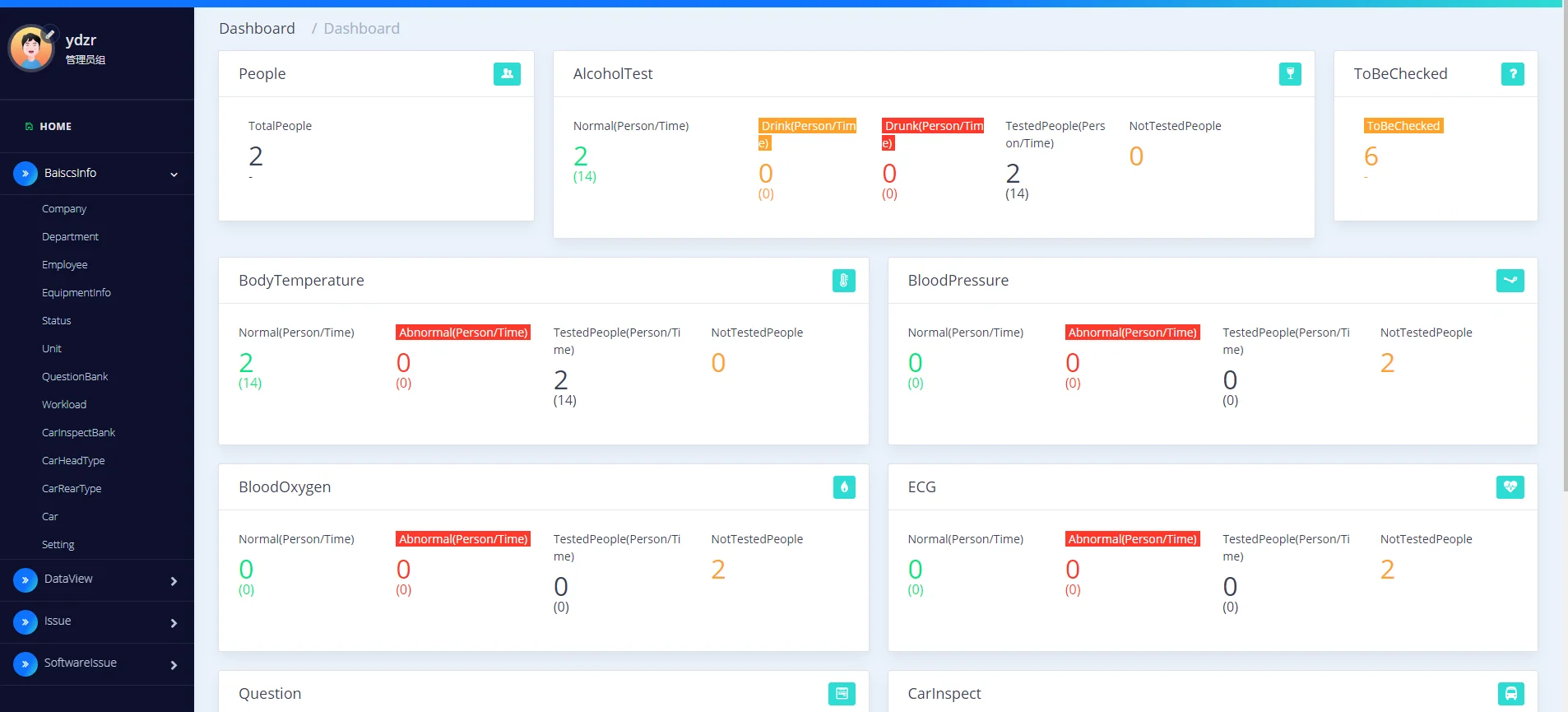Click the ECG heartbeat icon
The height and width of the screenshot is (712, 1568).
pos(1510,487)
